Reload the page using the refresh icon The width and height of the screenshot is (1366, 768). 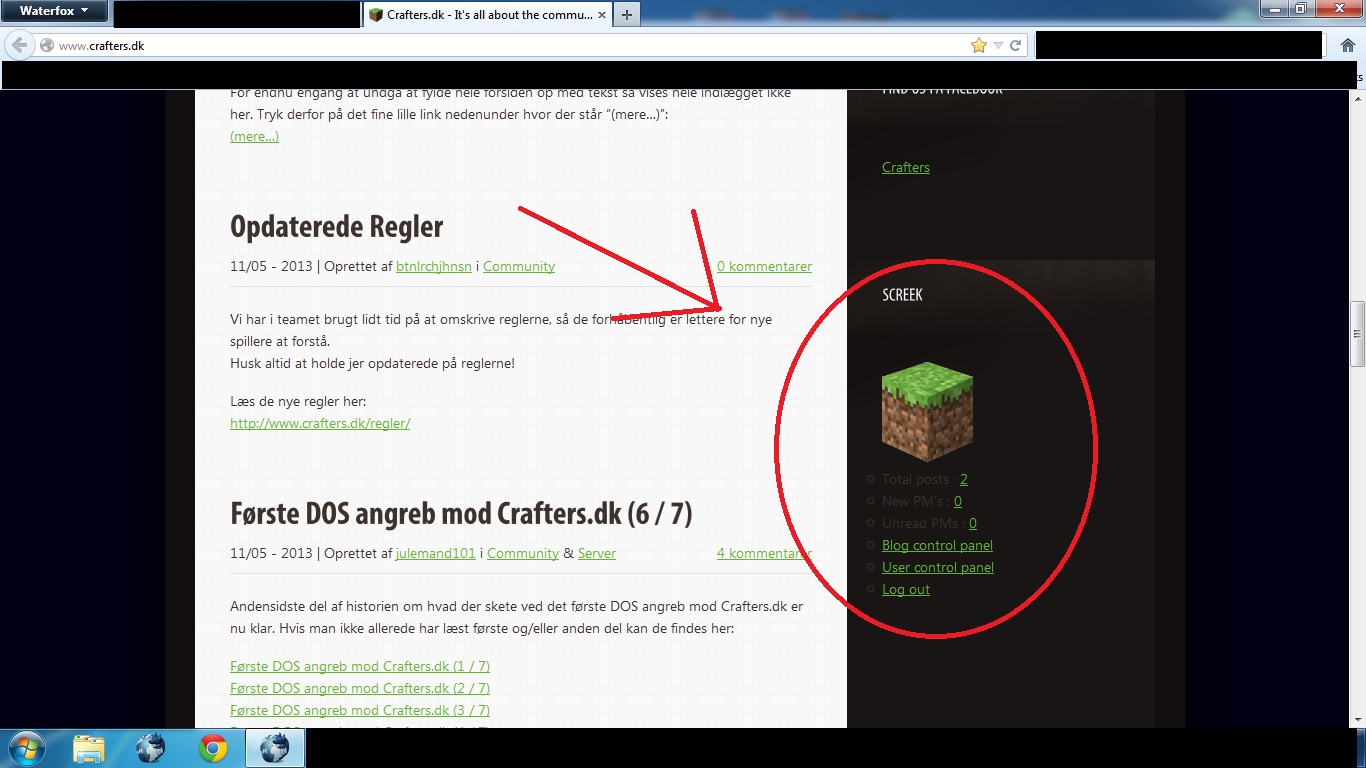[1016, 45]
